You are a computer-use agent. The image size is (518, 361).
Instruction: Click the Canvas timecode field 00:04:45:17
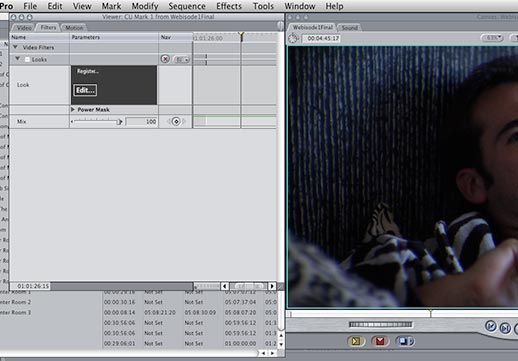322,38
